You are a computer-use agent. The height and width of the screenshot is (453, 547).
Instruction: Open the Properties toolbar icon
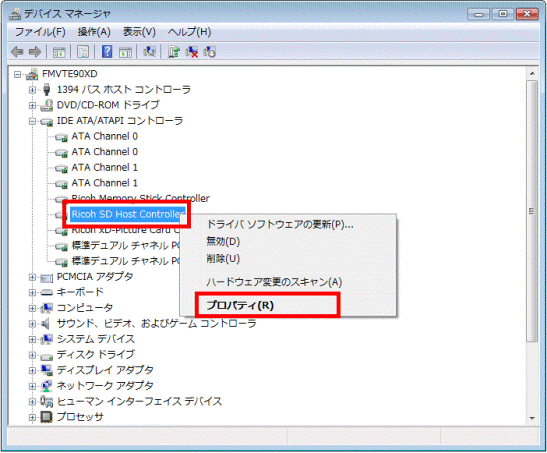[83, 52]
